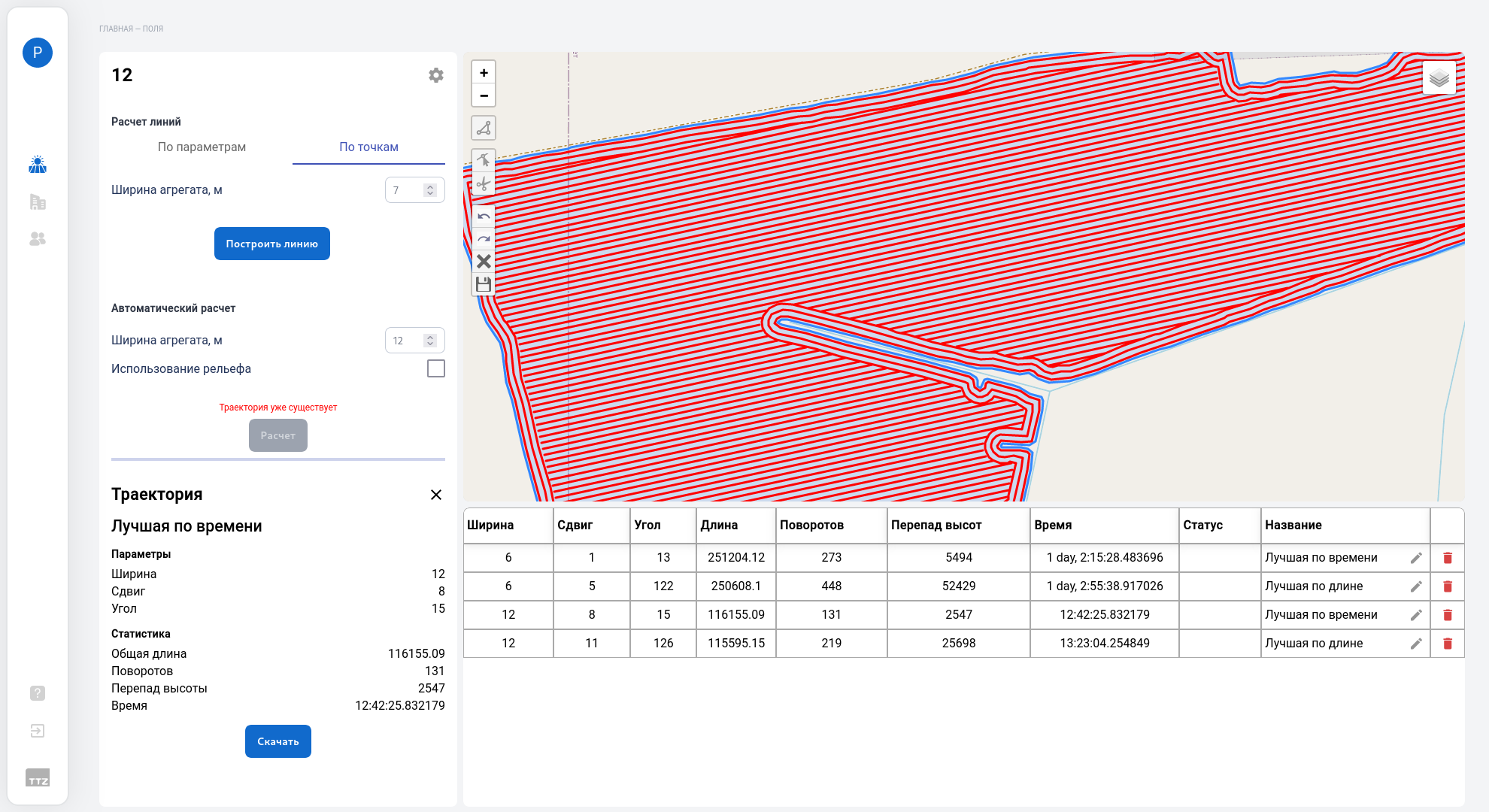Edit name of the width 6 Лучшая по длине row
Viewport: 1489px width, 812px height.
[x=1416, y=586]
